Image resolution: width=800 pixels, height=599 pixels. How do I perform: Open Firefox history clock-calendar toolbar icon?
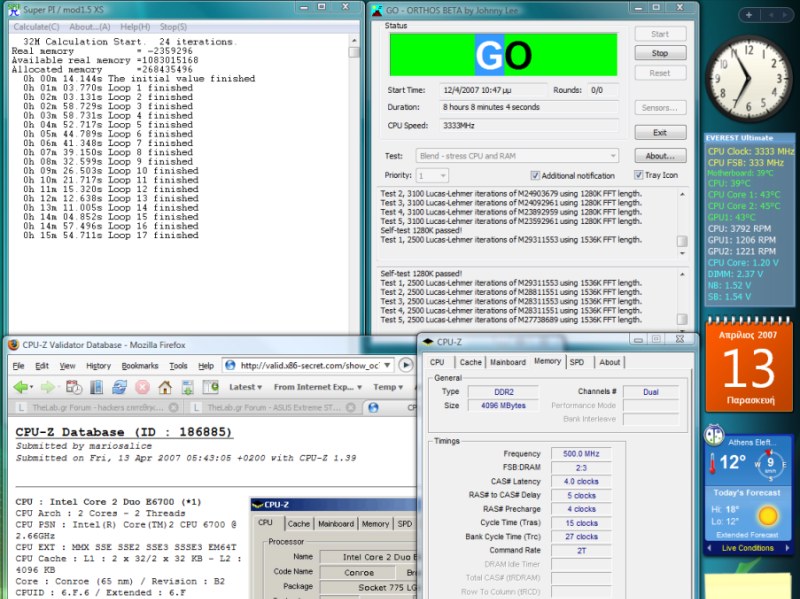point(74,387)
